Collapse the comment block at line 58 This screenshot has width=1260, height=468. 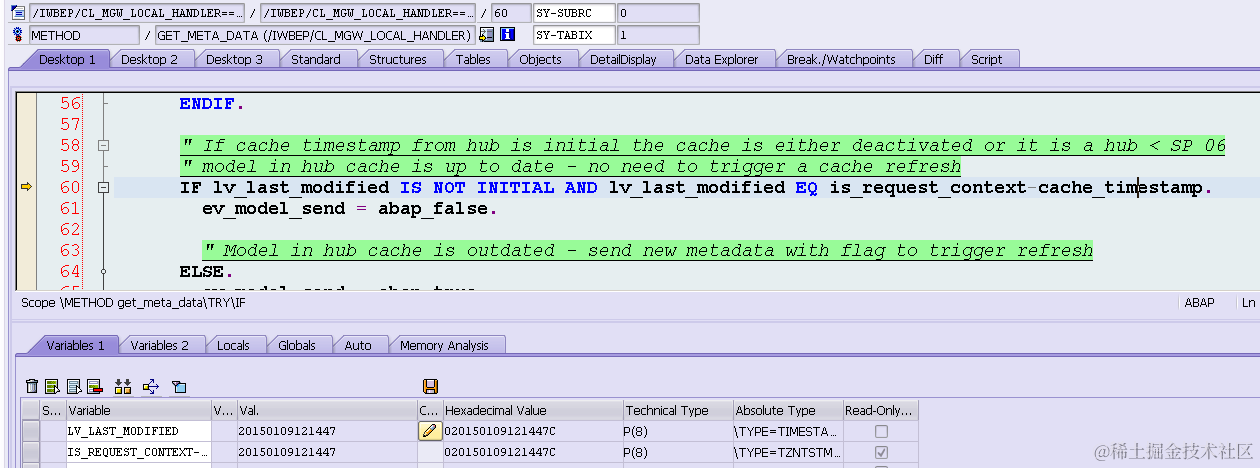point(102,145)
